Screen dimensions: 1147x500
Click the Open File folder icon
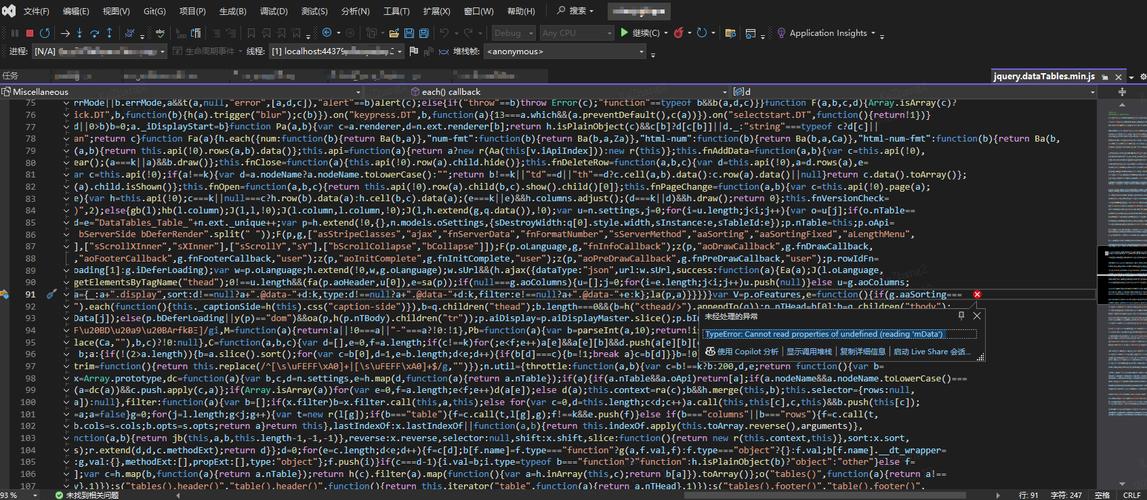point(394,34)
